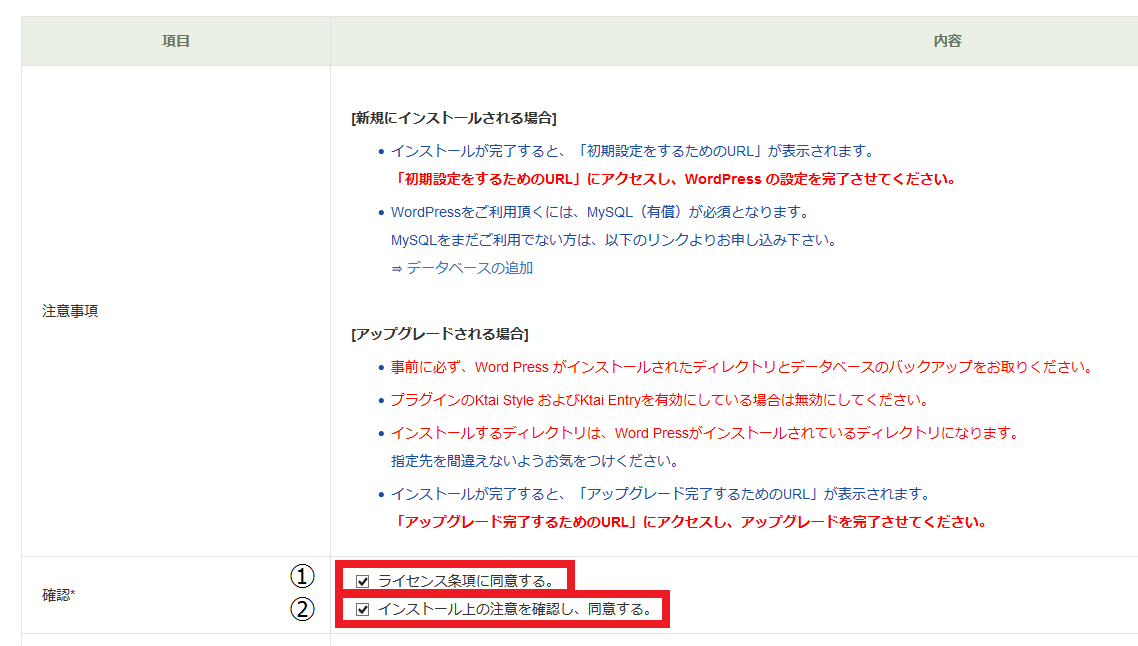Click the 項目 column header
The image size is (1138, 646).
tap(176, 41)
